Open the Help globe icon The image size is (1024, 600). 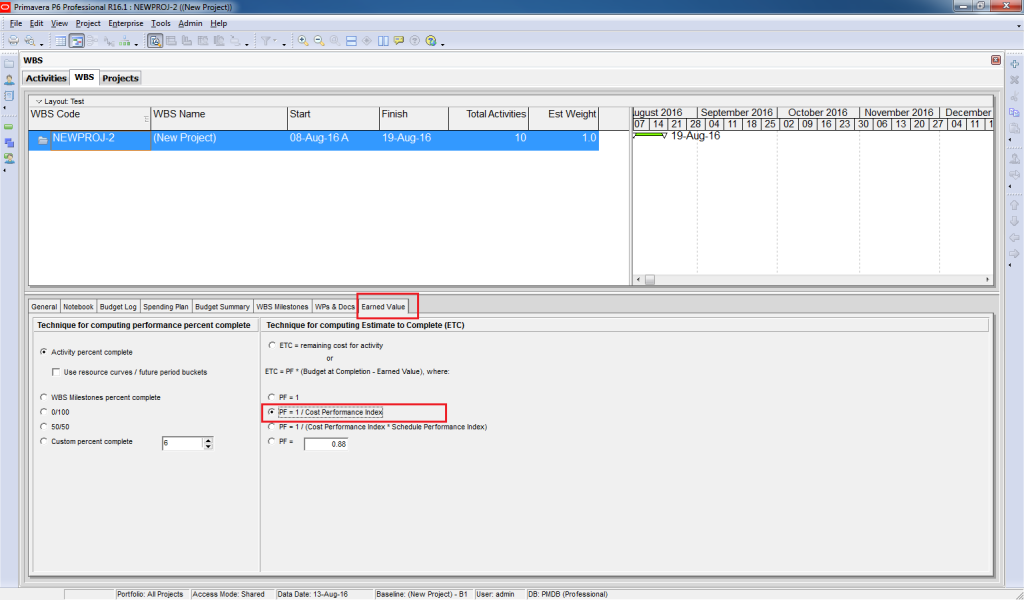[430, 40]
